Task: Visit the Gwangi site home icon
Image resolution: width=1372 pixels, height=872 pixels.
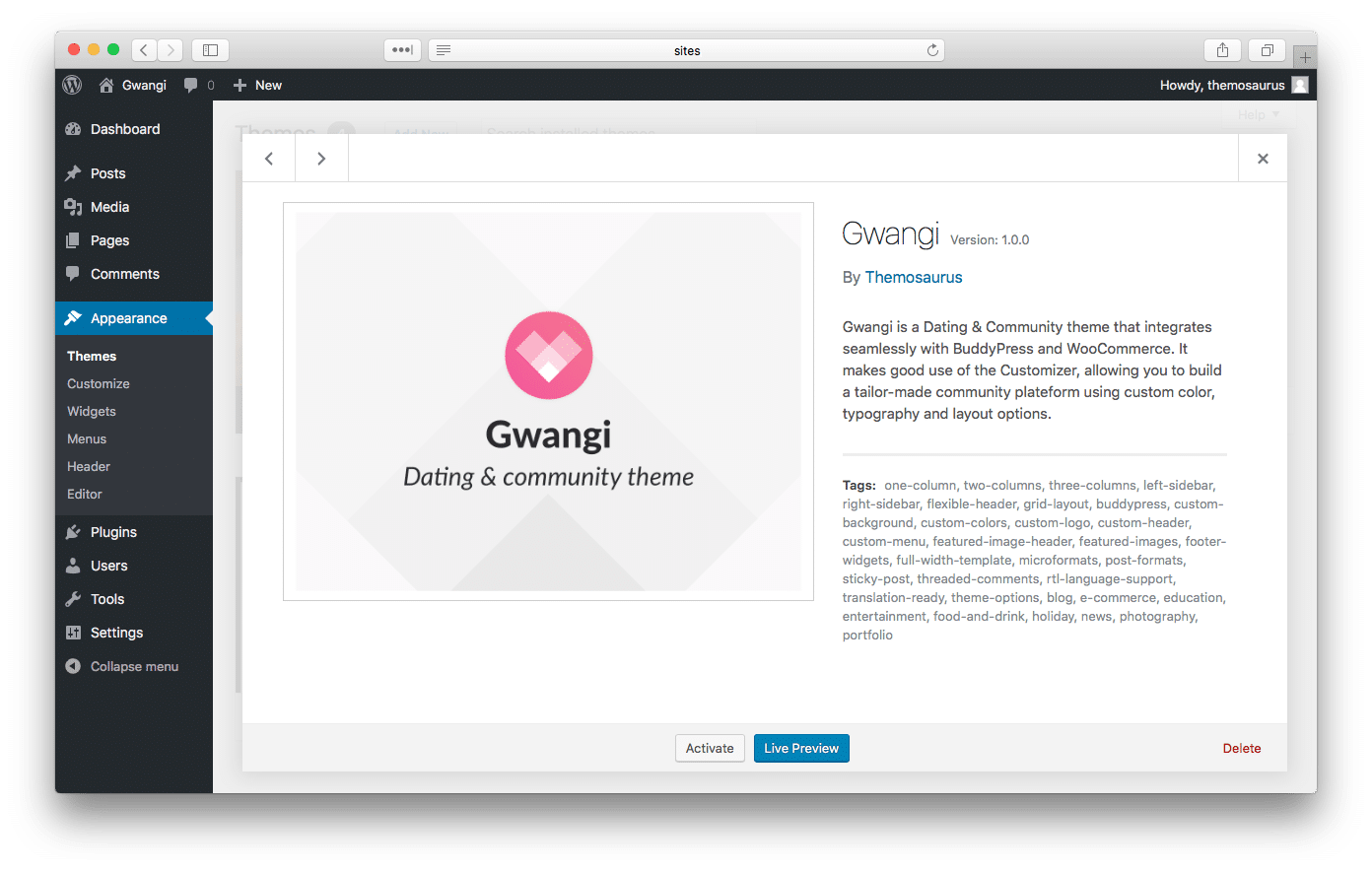Action: [x=106, y=85]
